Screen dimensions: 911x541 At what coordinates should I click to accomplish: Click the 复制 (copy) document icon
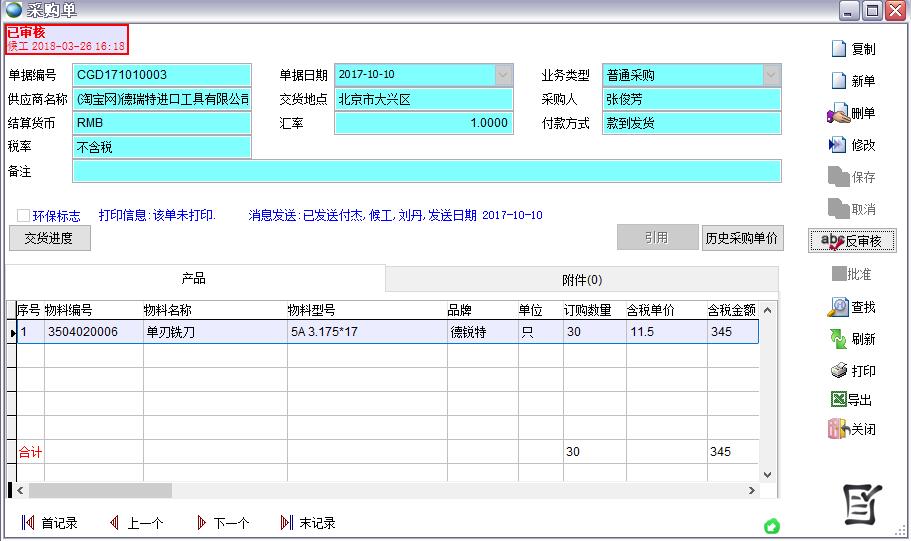pyautogui.click(x=839, y=49)
